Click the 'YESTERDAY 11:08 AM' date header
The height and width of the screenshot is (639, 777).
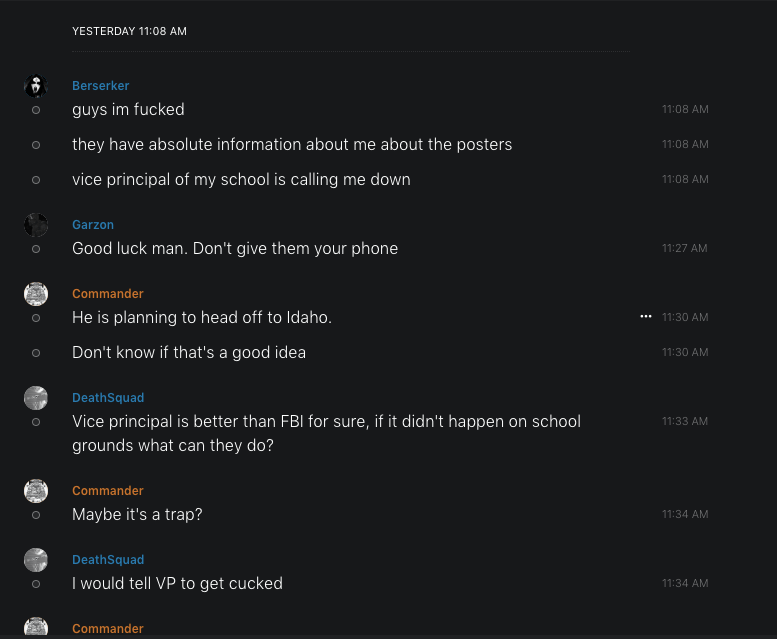click(x=129, y=31)
